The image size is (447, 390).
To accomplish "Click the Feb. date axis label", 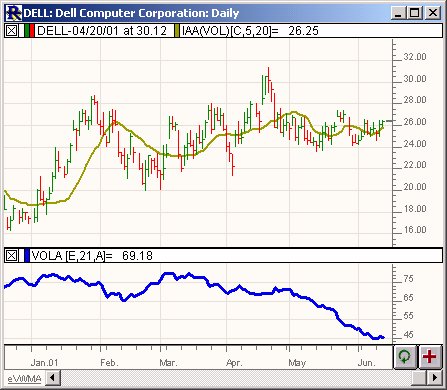I will pos(109,363).
